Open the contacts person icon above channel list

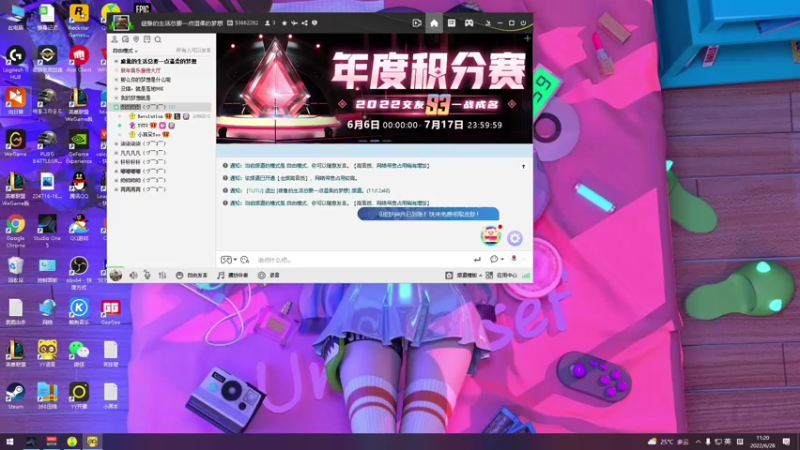(x=115, y=39)
